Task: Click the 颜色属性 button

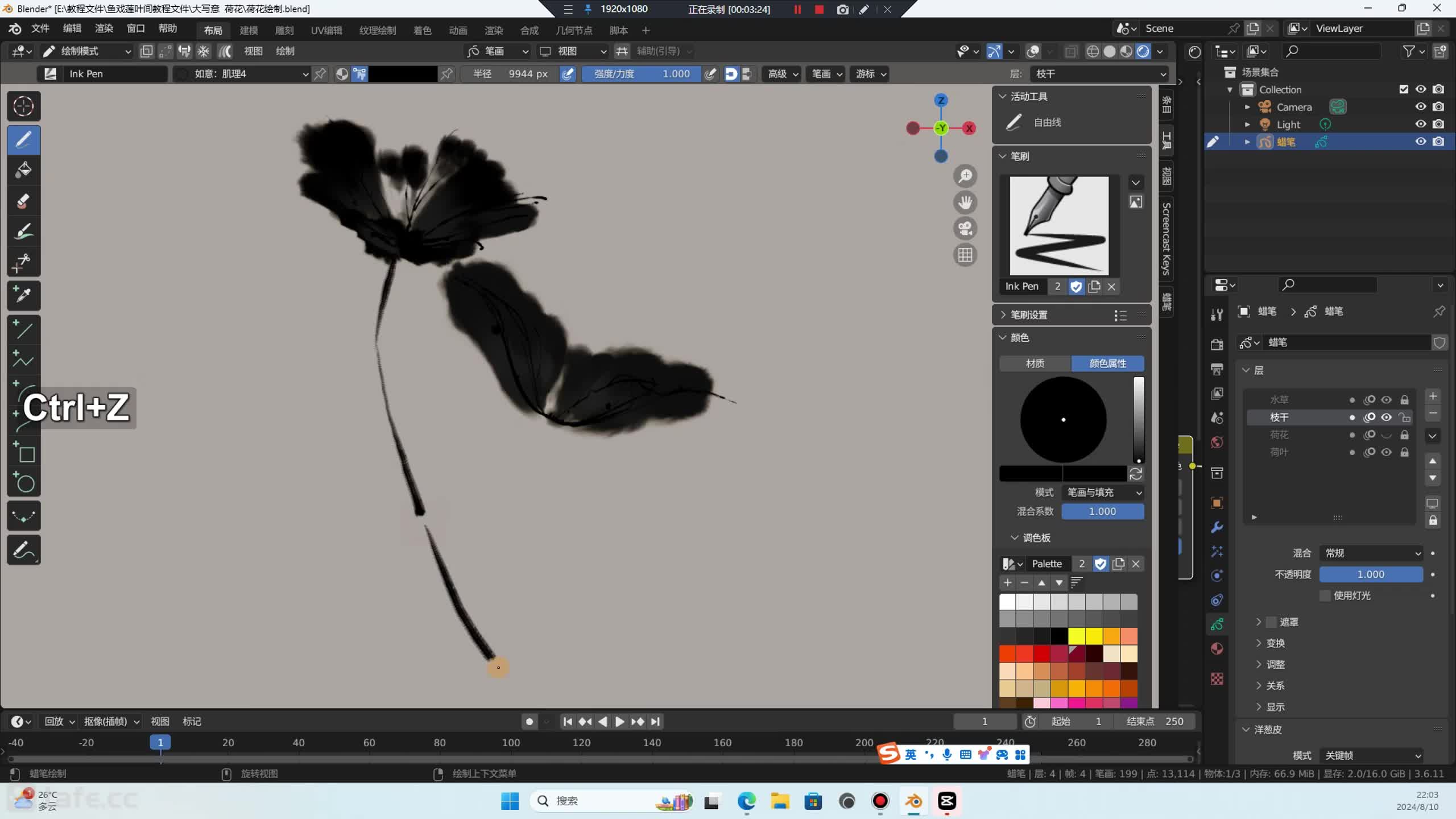Action: [x=1107, y=363]
